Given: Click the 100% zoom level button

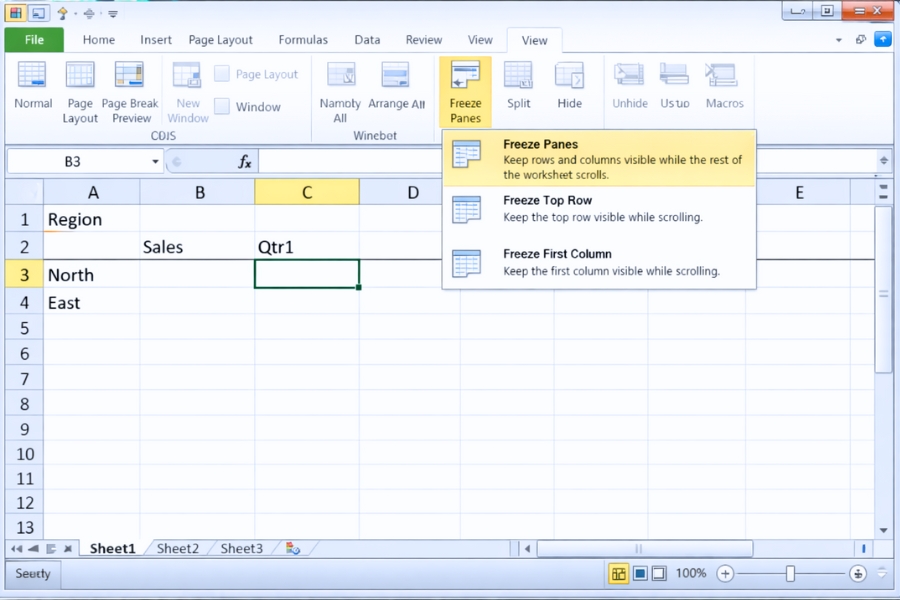Looking at the screenshot, I should pos(691,573).
